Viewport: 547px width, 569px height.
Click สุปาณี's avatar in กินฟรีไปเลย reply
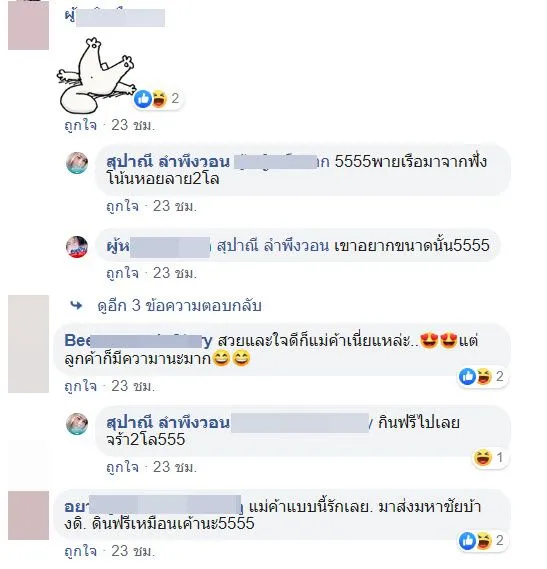[77, 423]
